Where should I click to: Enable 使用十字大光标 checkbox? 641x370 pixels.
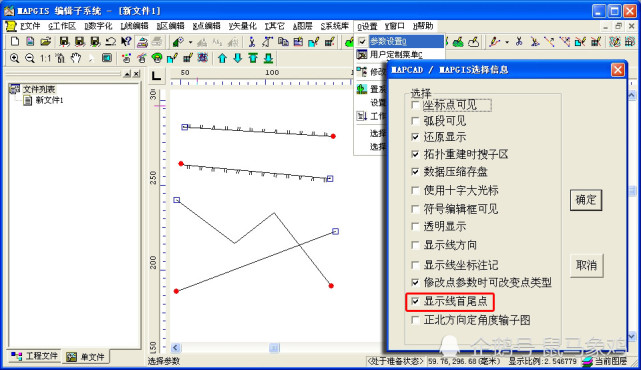pyautogui.click(x=415, y=191)
